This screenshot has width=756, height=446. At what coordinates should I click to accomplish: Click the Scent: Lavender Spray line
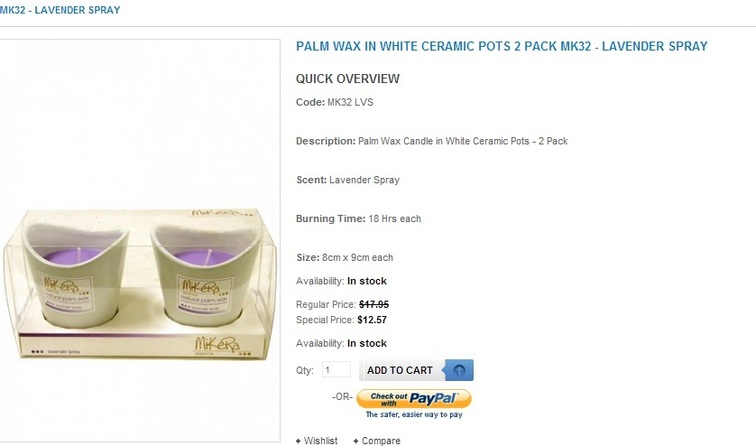click(348, 180)
